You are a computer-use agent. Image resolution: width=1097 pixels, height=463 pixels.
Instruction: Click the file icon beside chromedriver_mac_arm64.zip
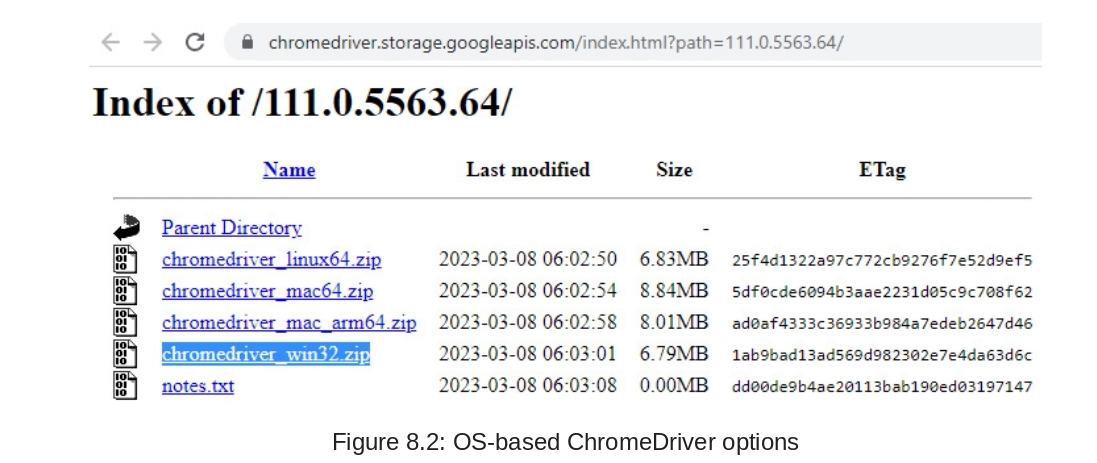pos(125,322)
